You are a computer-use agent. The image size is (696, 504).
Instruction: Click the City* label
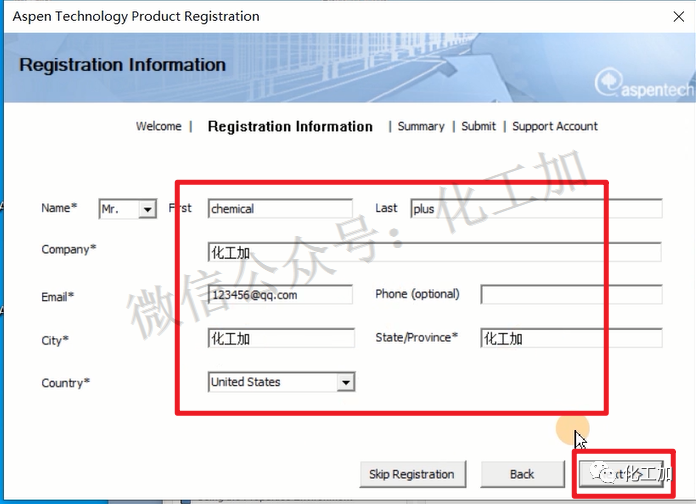click(55, 341)
